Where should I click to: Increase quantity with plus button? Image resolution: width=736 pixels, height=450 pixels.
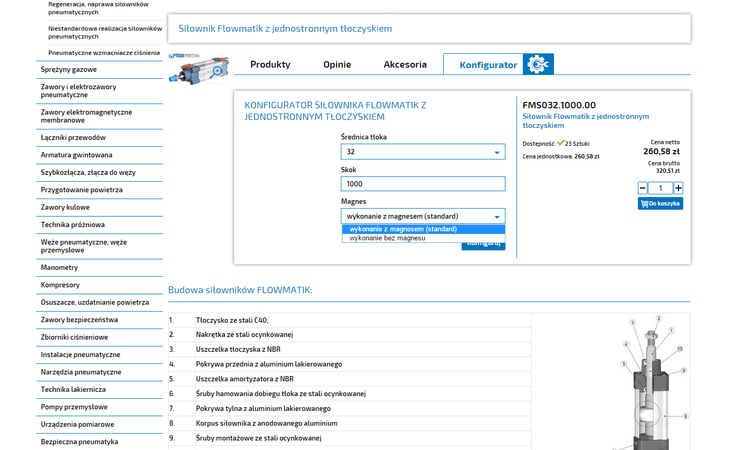(678, 188)
